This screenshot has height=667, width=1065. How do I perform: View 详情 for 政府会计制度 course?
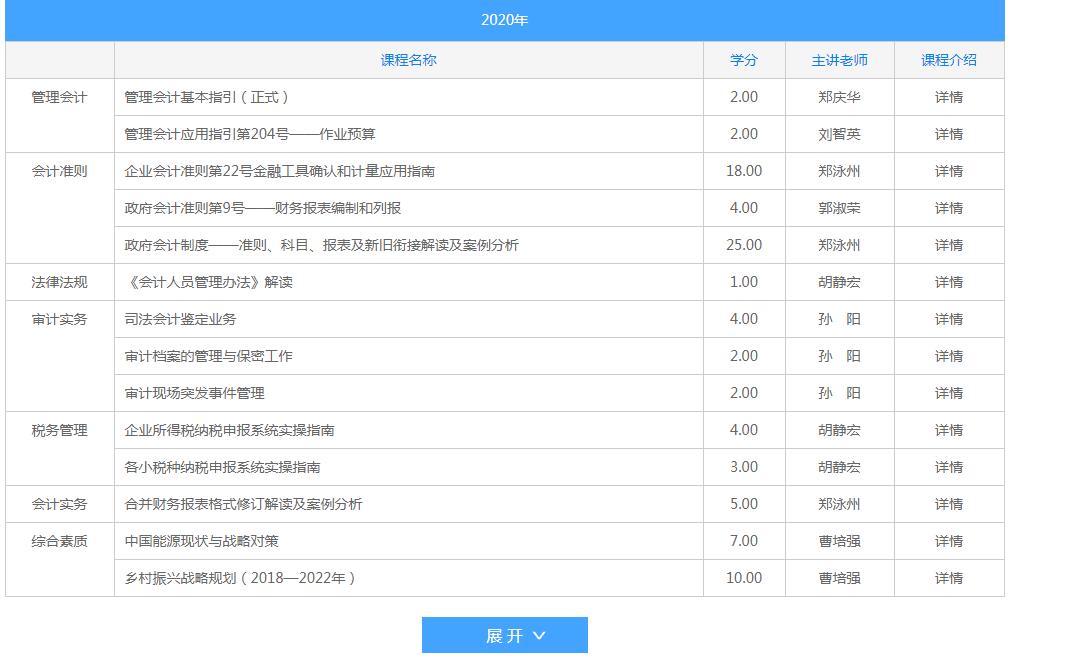click(x=948, y=245)
